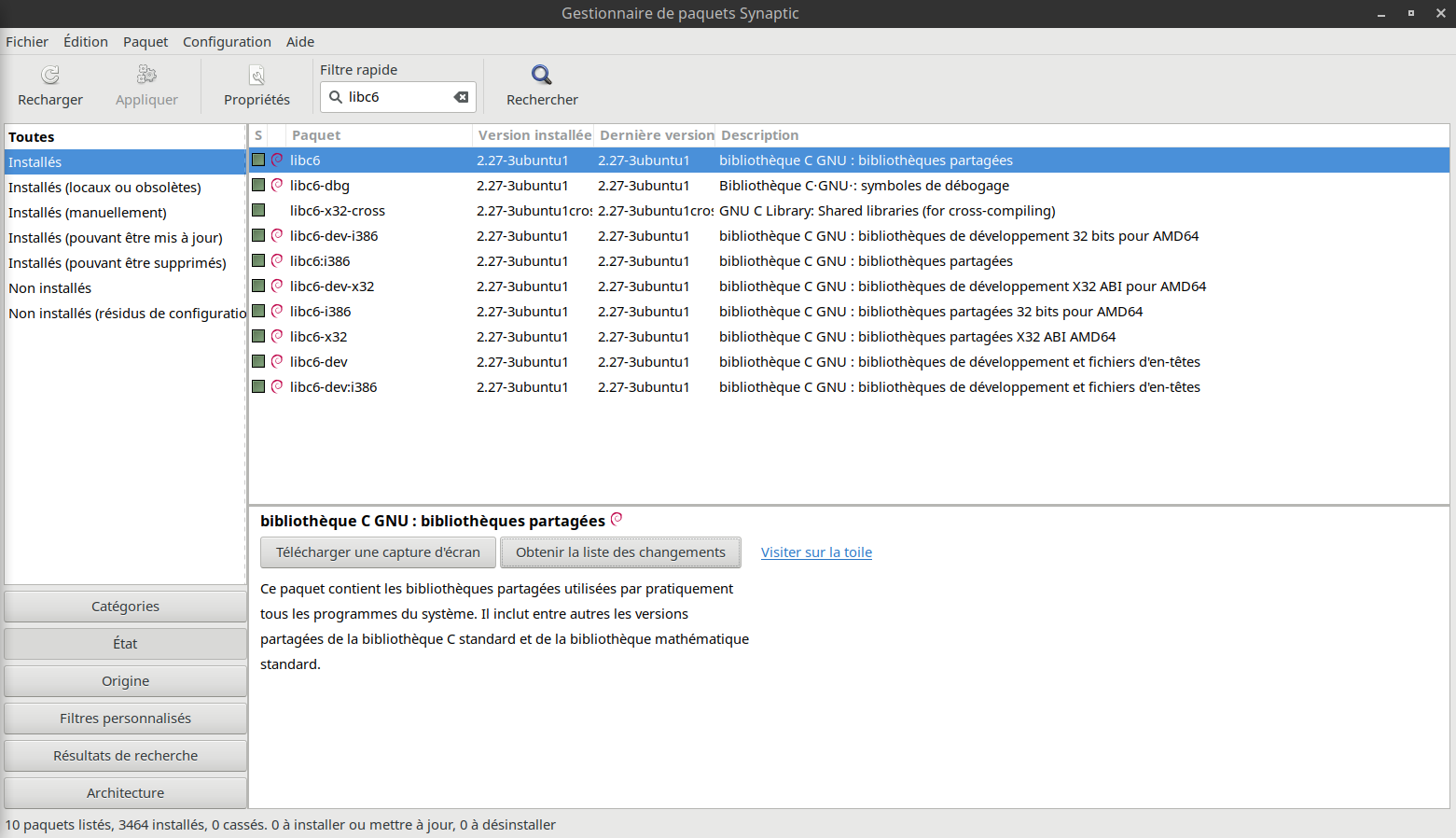1456x838 pixels.
Task: Open the Aide menu
Action: click(x=300, y=42)
